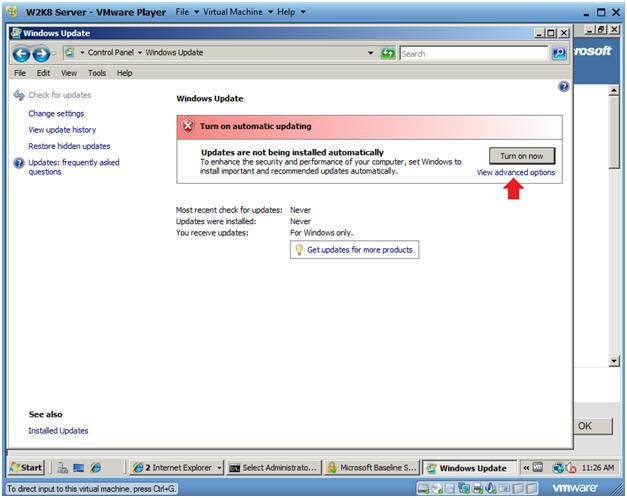The height and width of the screenshot is (498, 627).
Task: Click the question mark icon beside Updates FAQ
Action: point(19,163)
